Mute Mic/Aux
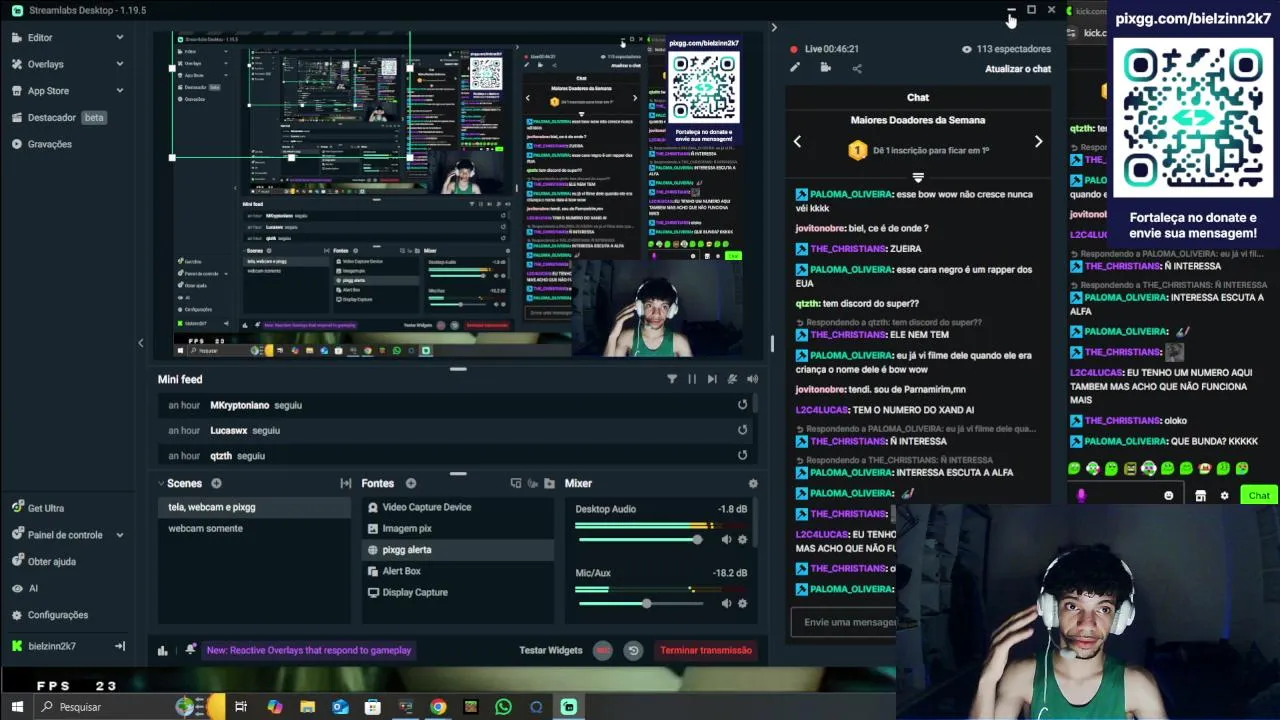Viewport: 1280px width, 720px height. [x=726, y=604]
